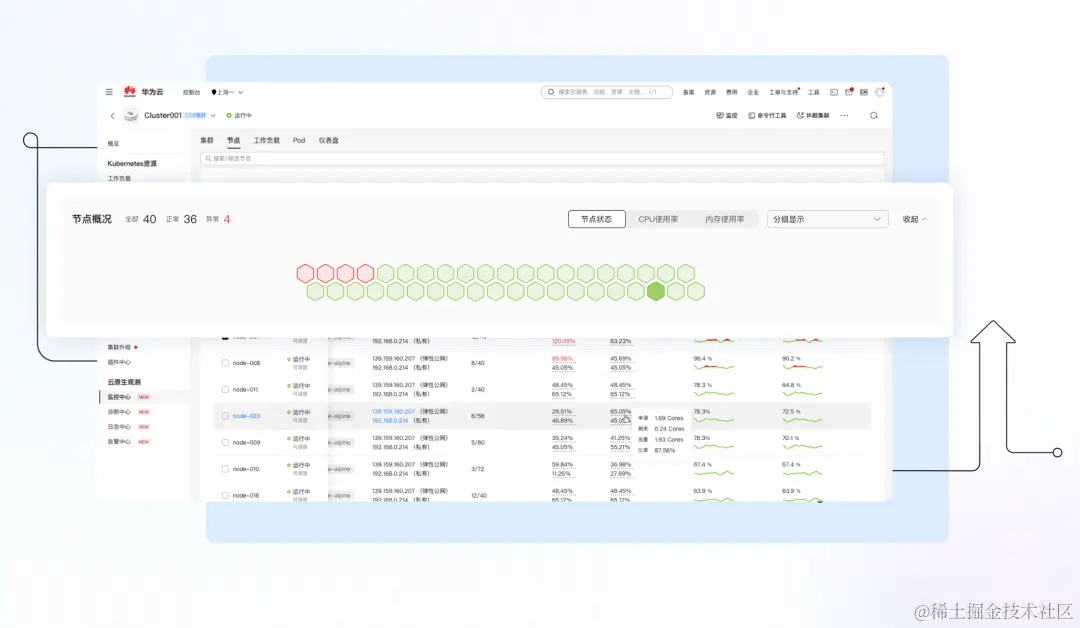
Task: Click the first red abnormal node hexagon
Action: click(x=305, y=273)
